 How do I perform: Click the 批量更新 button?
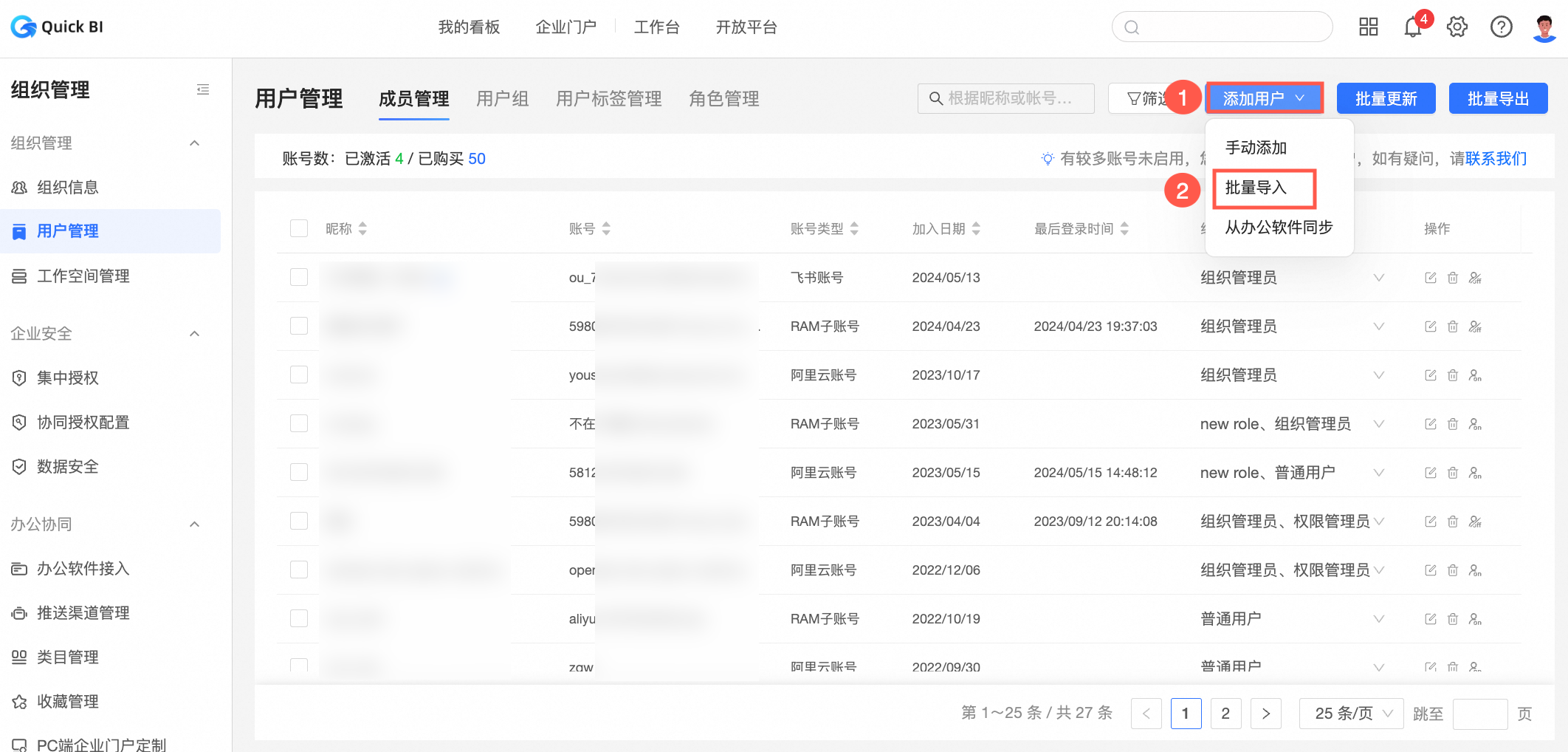(1386, 98)
